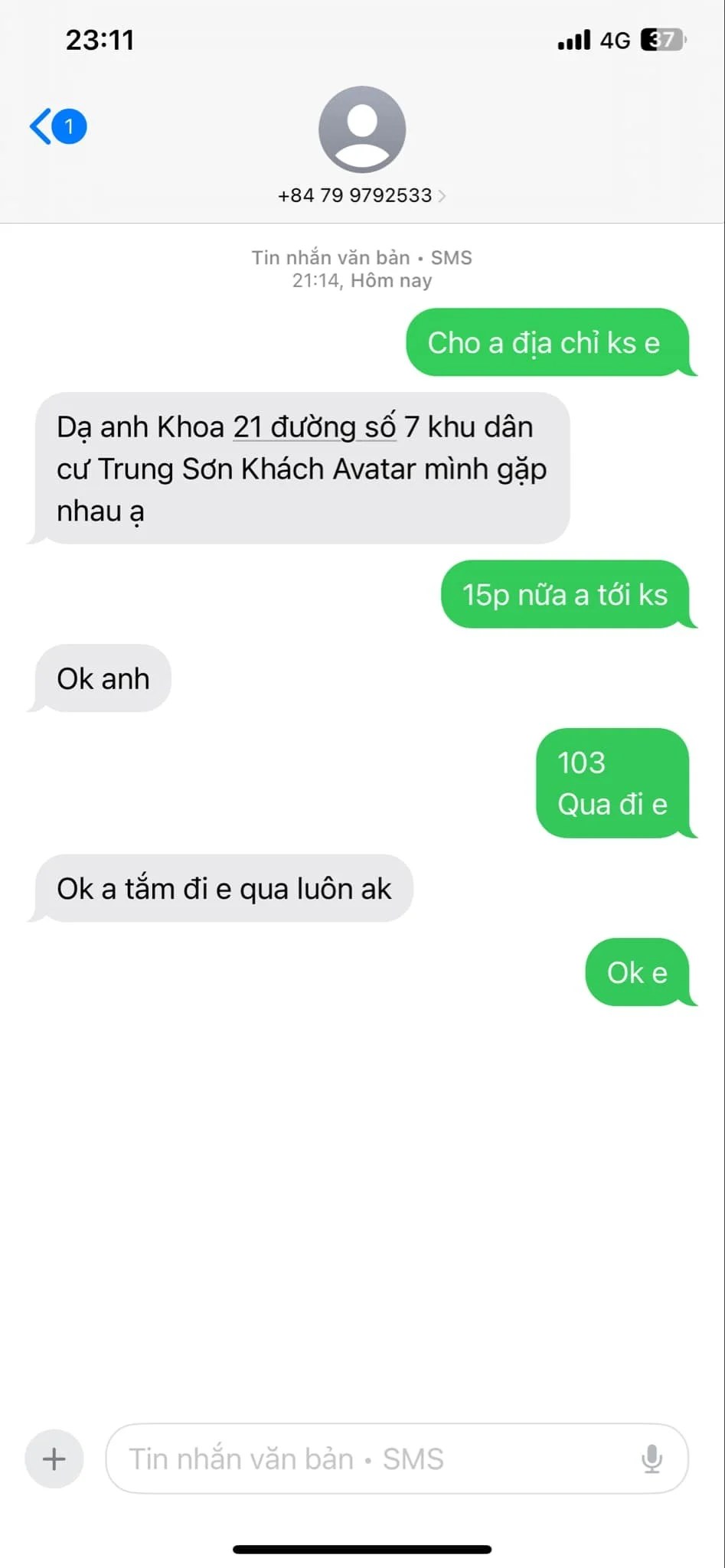Tap the microphone dictation icon

click(x=652, y=1459)
